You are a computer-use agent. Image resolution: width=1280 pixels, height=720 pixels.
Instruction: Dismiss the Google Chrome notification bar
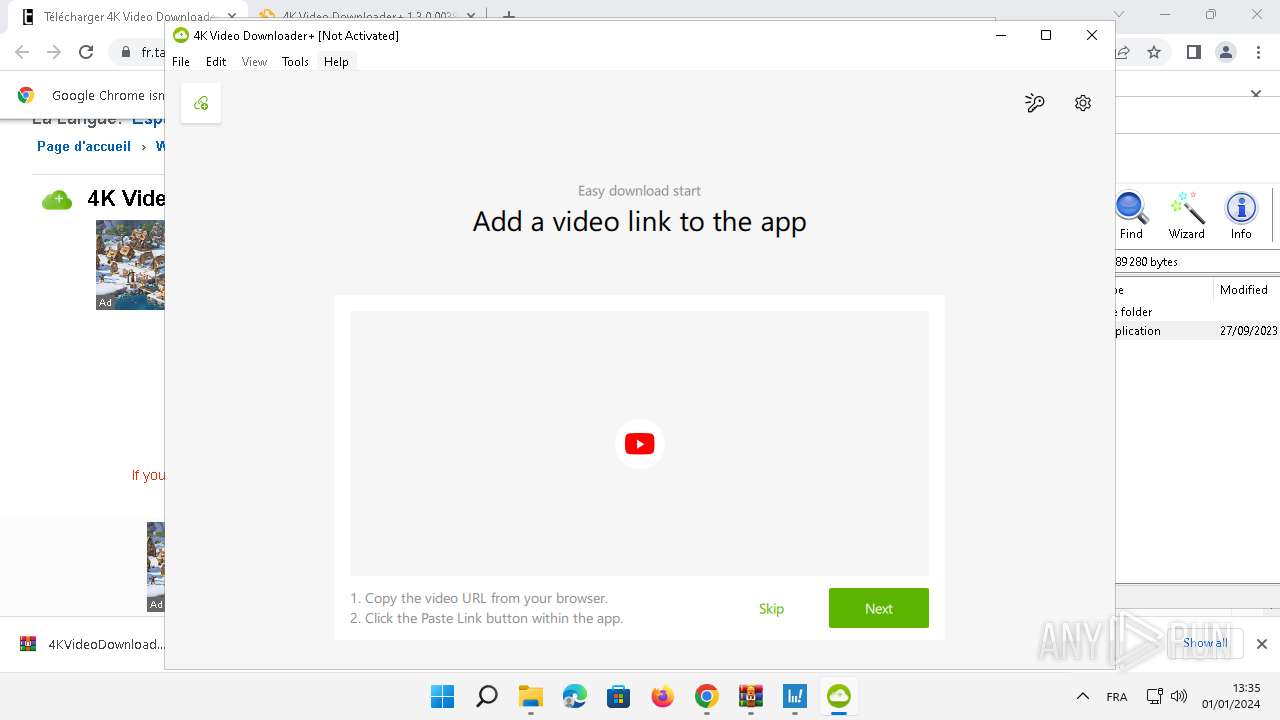[1256, 94]
